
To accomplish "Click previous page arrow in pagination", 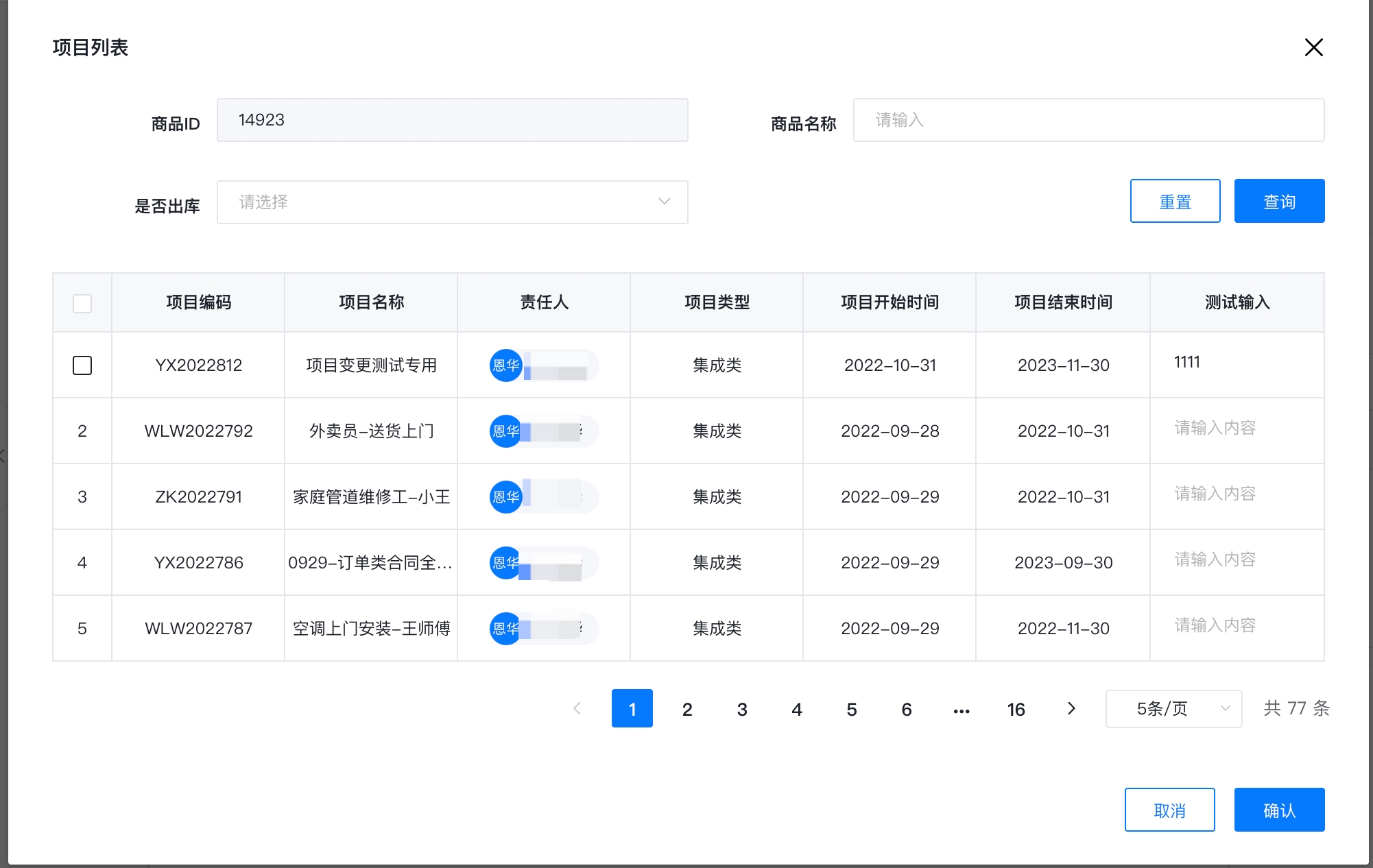I will coord(577,708).
